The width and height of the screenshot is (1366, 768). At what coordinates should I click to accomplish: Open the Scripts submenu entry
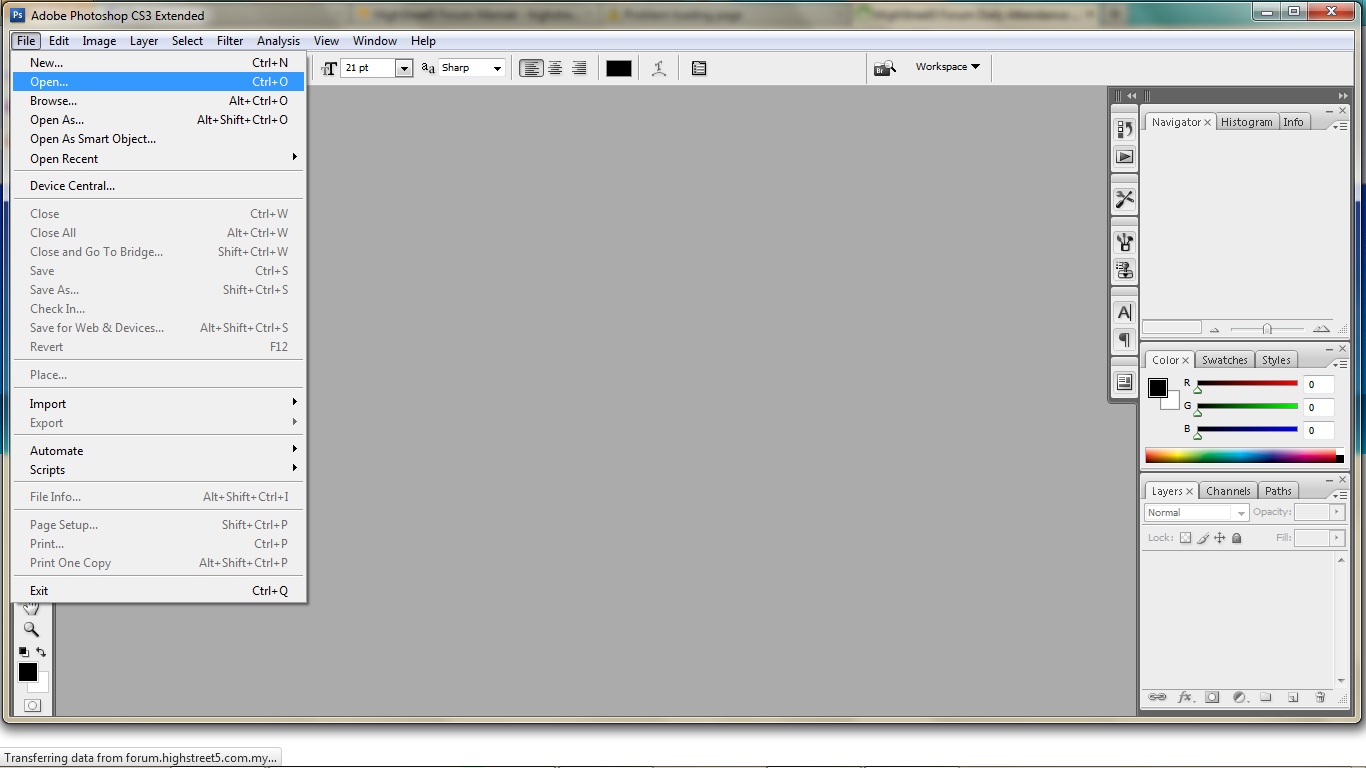click(158, 469)
